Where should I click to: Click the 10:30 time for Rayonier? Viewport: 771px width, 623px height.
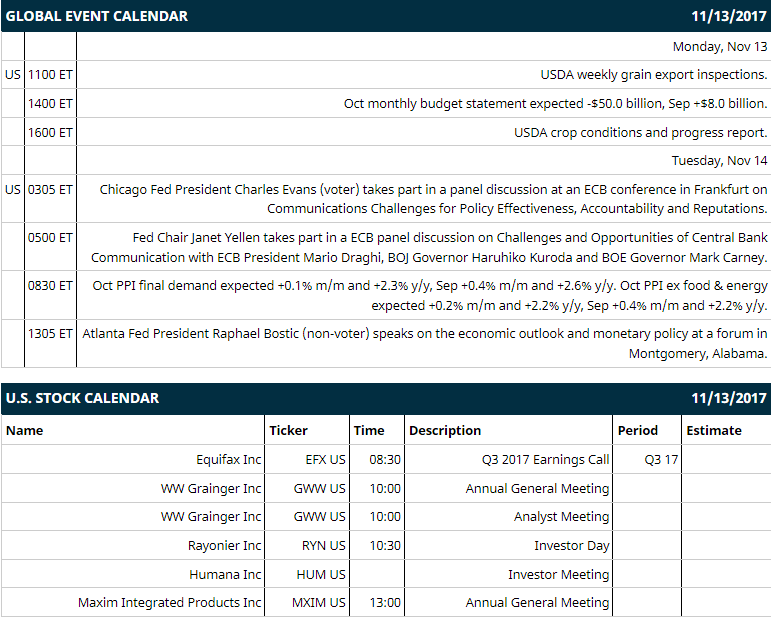[385, 546]
